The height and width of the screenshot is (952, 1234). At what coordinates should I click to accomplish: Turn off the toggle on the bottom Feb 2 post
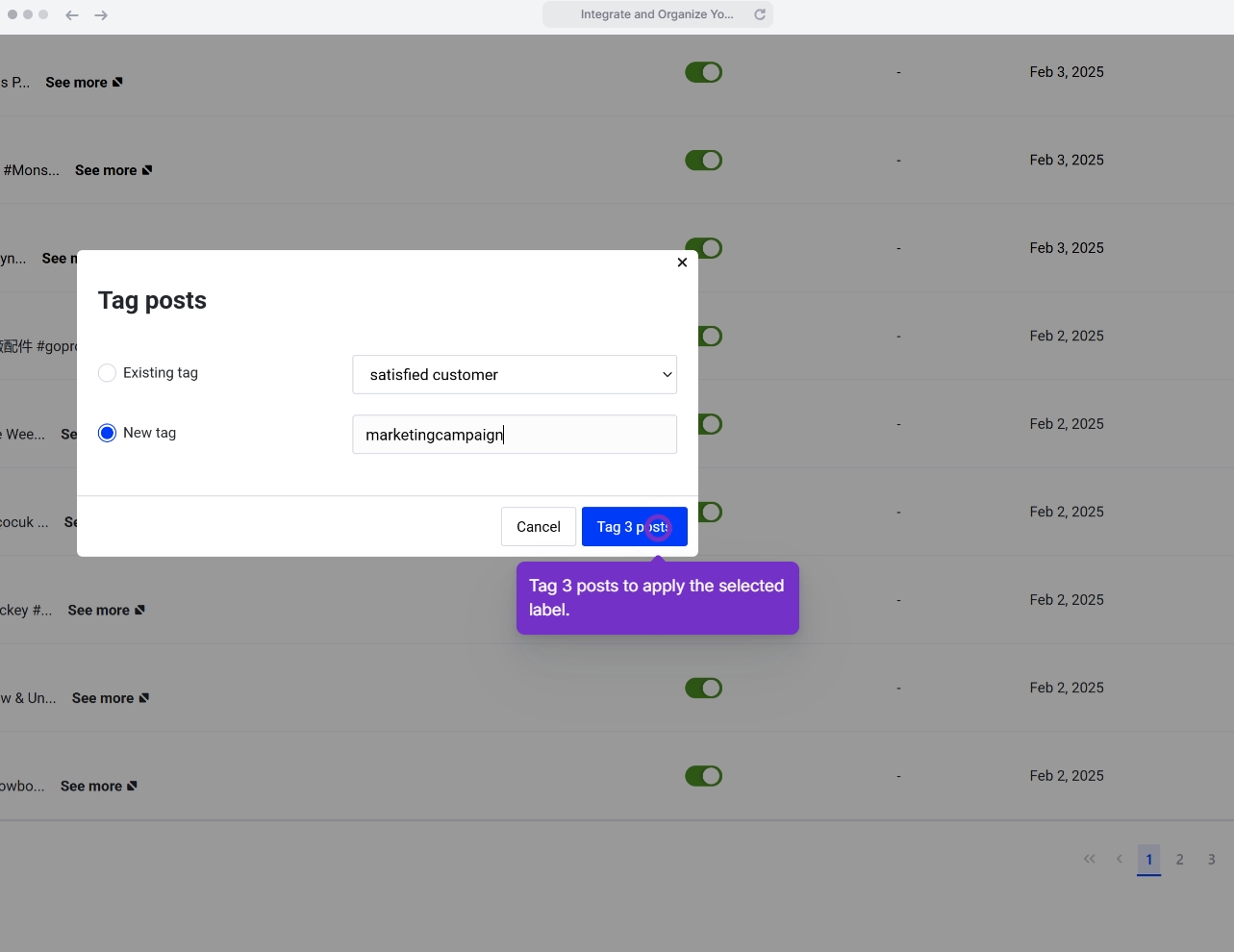pos(703,776)
